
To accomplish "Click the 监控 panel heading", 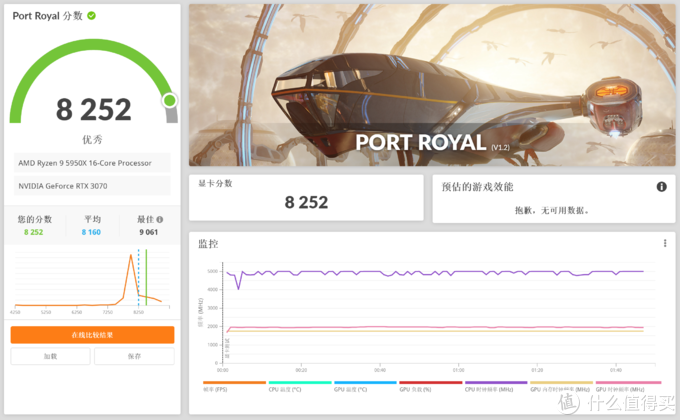I will [208, 243].
